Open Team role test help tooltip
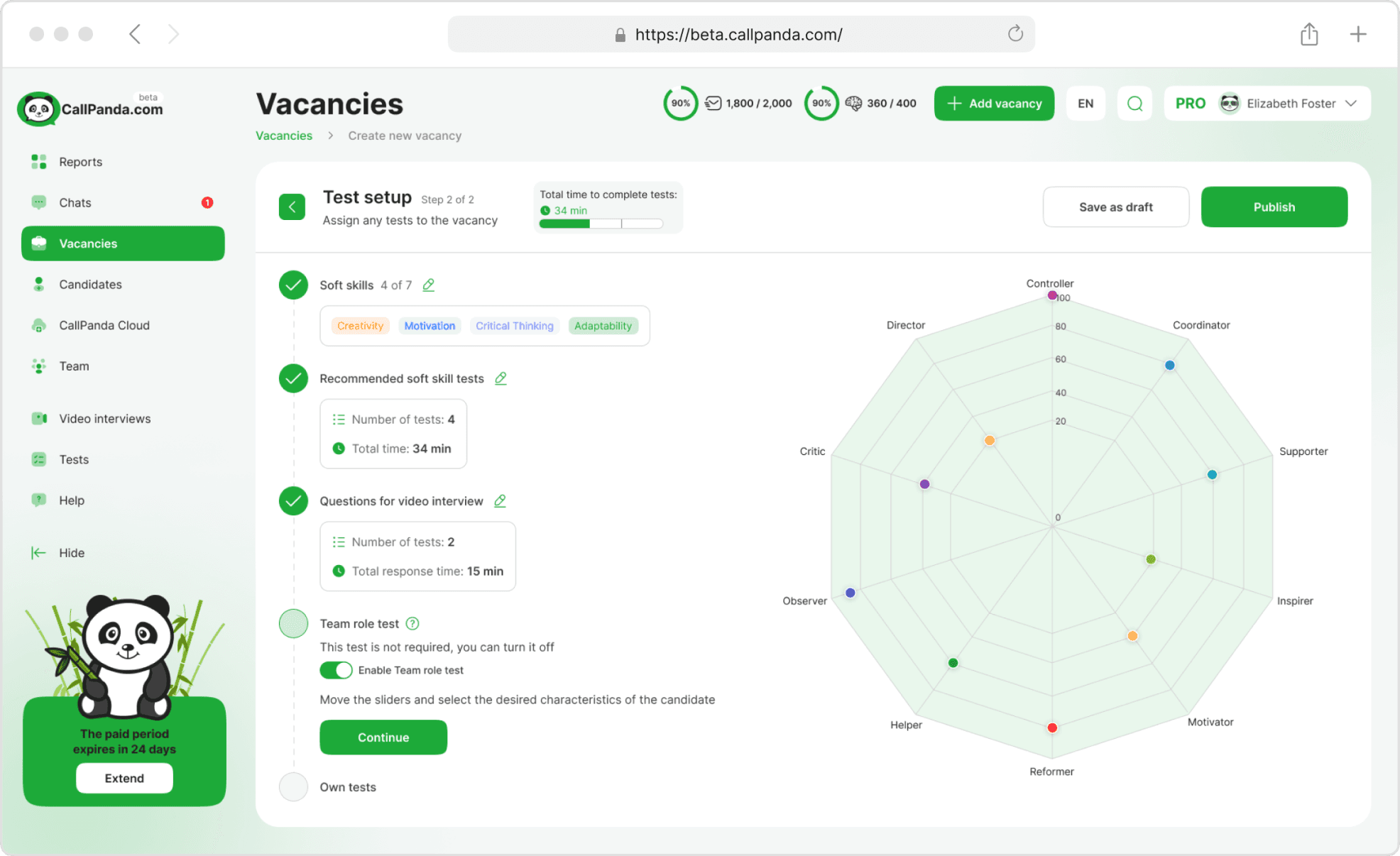Image resolution: width=1400 pixels, height=856 pixels. pos(412,623)
